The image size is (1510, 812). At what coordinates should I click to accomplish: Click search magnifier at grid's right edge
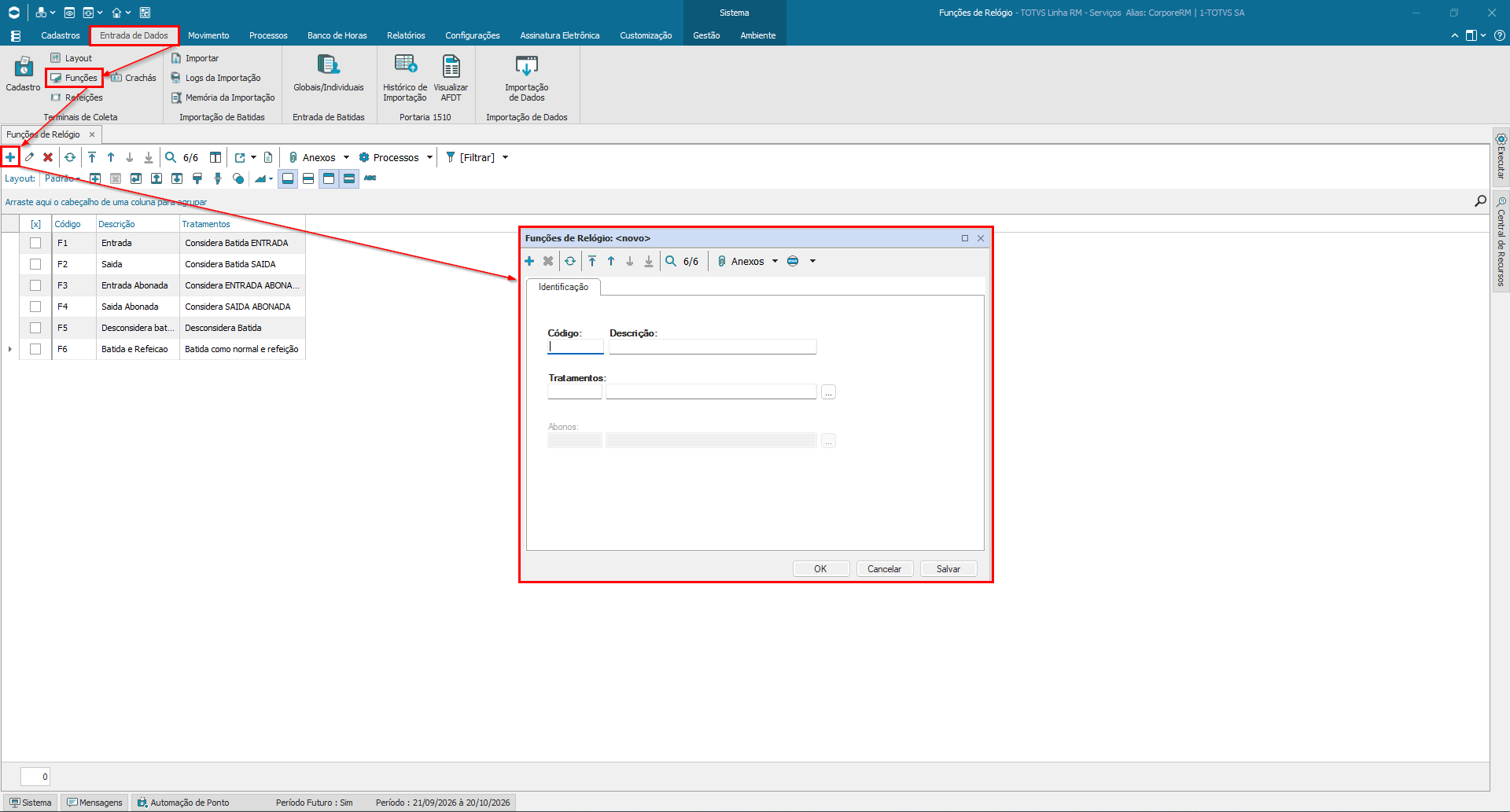[1480, 201]
